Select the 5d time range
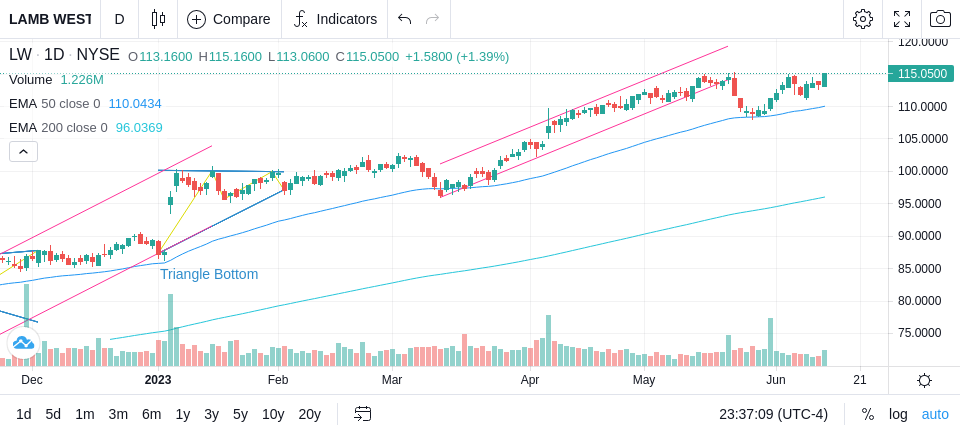Viewport: 960px width, 433px height. click(53, 415)
